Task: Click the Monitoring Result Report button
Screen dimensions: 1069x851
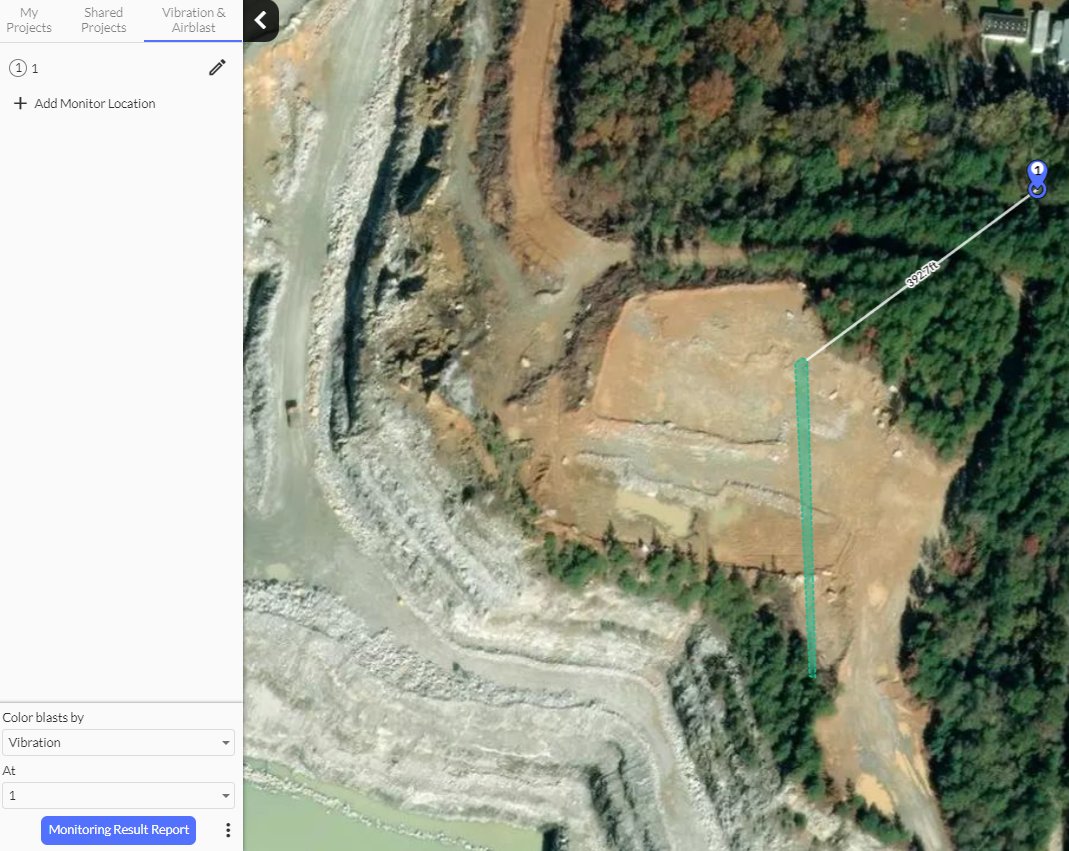Action: click(x=118, y=830)
